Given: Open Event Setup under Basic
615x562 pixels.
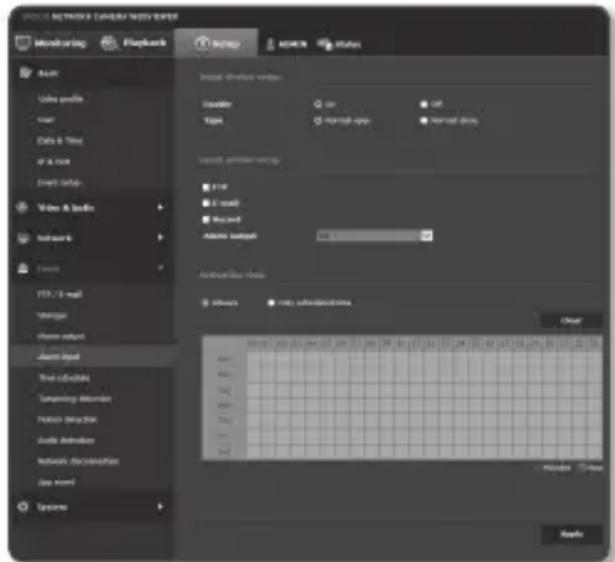Looking at the screenshot, I should pos(59,183).
